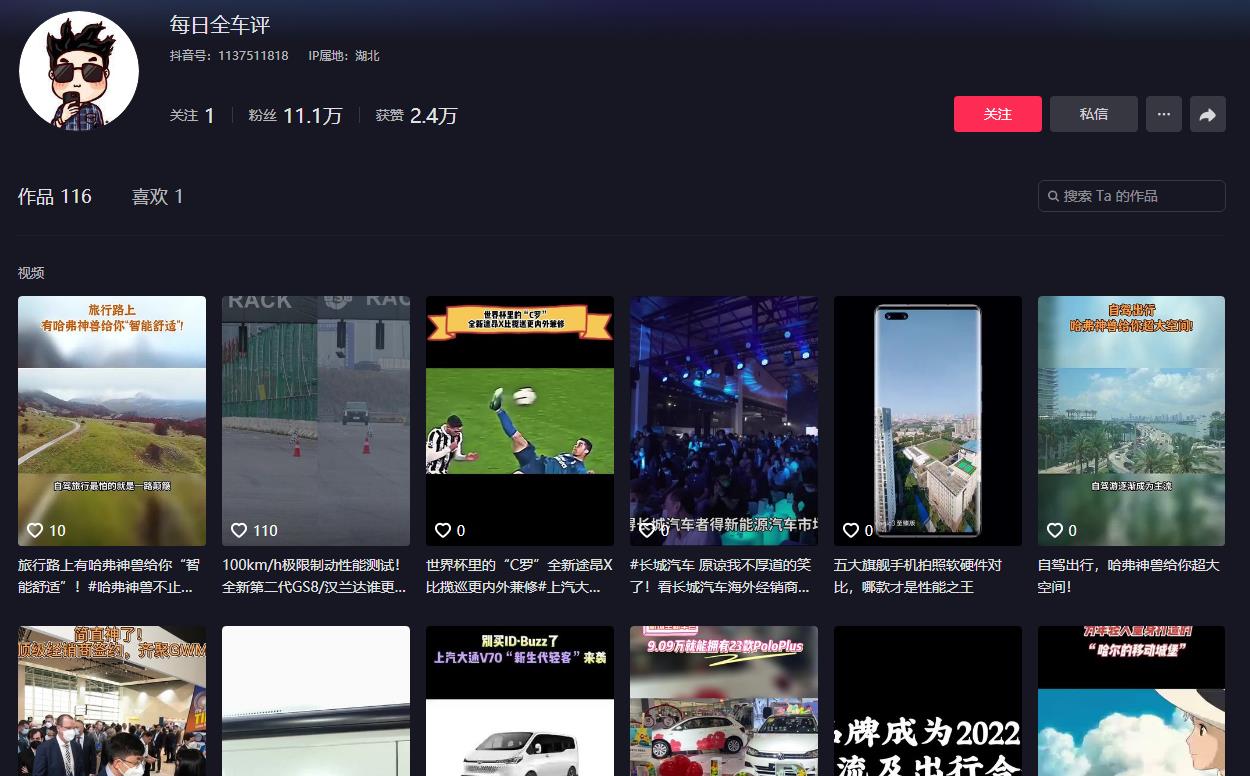The width and height of the screenshot is (1250, 776).
Task: Open the cartoon profile avatar
Action: pyautogui.click(x=79, y=70)
